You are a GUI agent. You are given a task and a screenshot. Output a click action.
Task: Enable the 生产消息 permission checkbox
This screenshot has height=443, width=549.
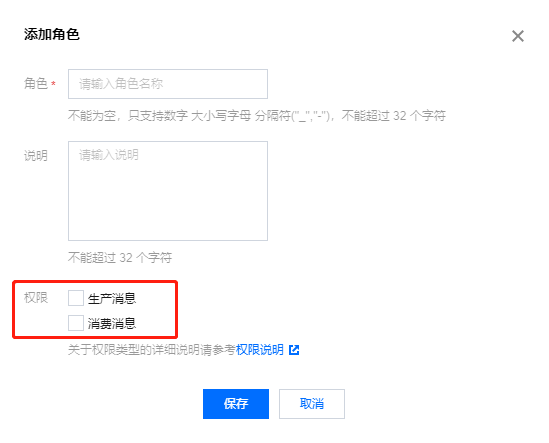coord(76,298)
